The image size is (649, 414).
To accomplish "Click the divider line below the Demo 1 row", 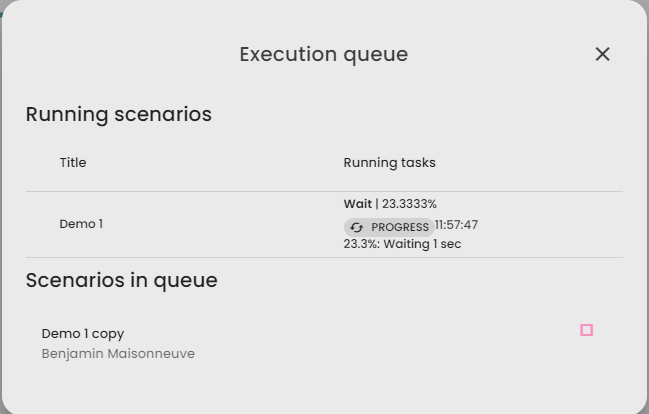I will pyautogui.click(x=324, y=258).
